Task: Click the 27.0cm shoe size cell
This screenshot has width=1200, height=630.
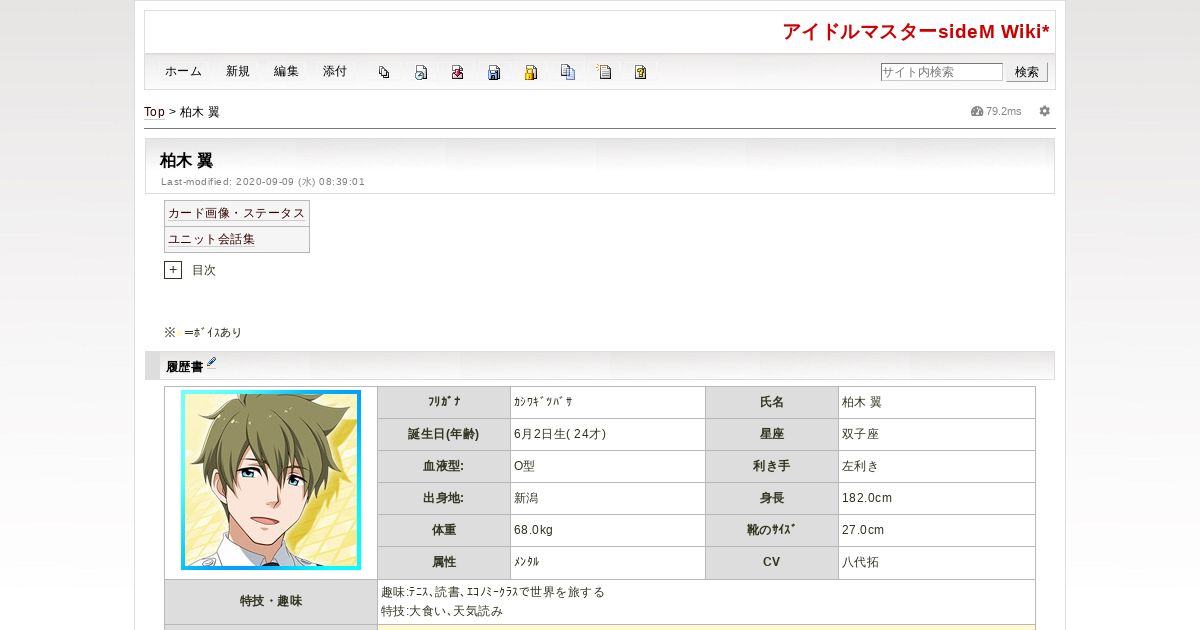Action: 937,530
